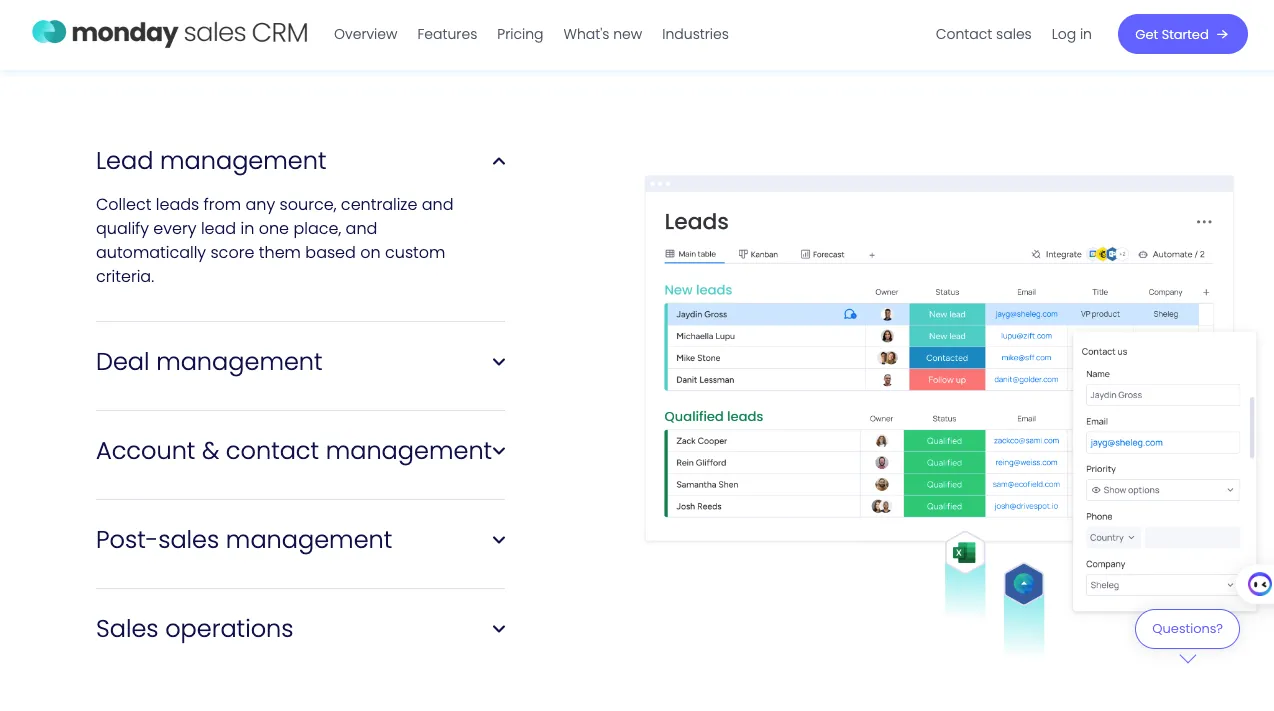This screenshot has width=1274, height=711.
Task: Click the Log in link
Action: tap(1071, 34)
